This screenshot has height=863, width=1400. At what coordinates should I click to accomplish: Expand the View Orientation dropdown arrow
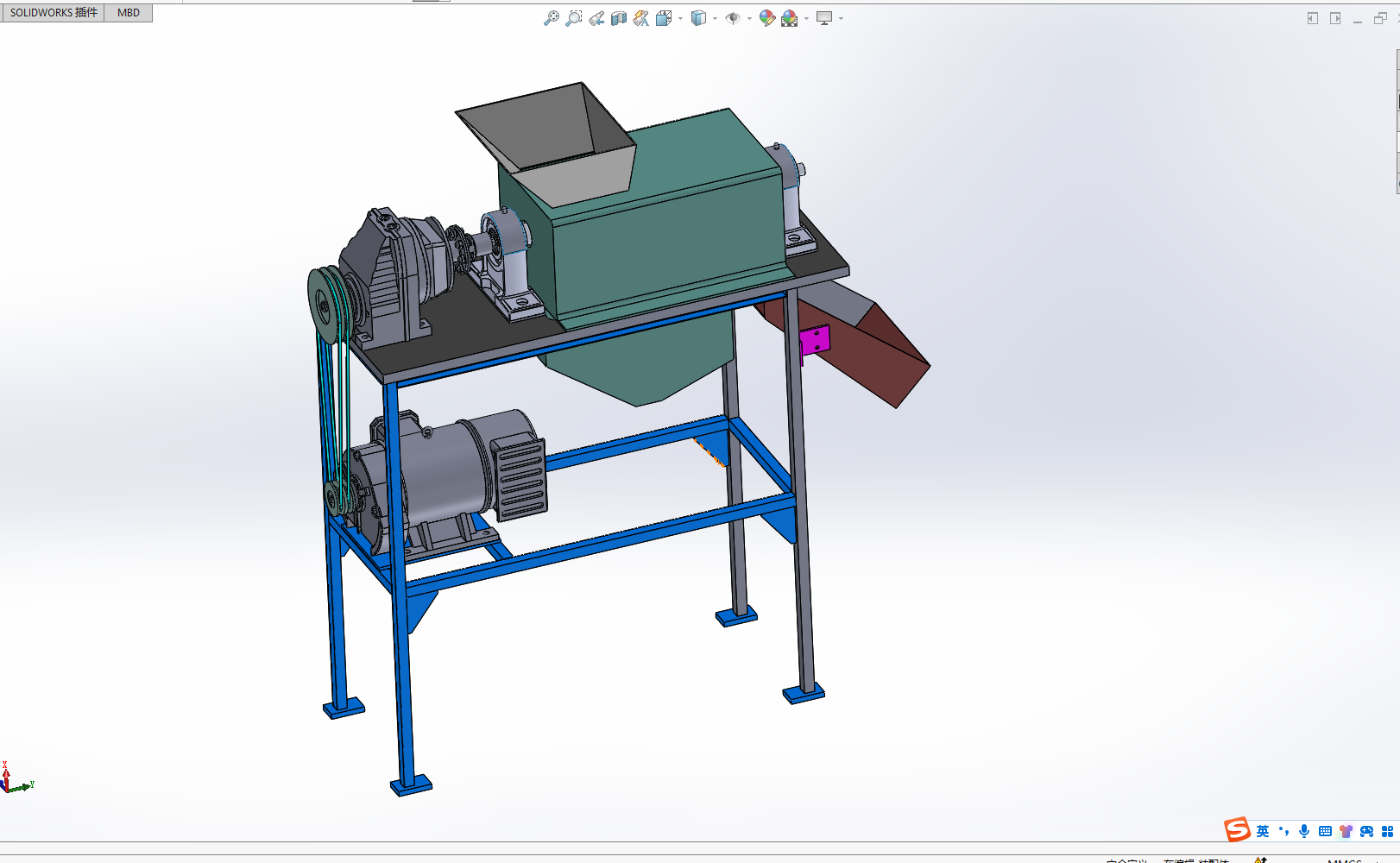click(x=680, y=18)
